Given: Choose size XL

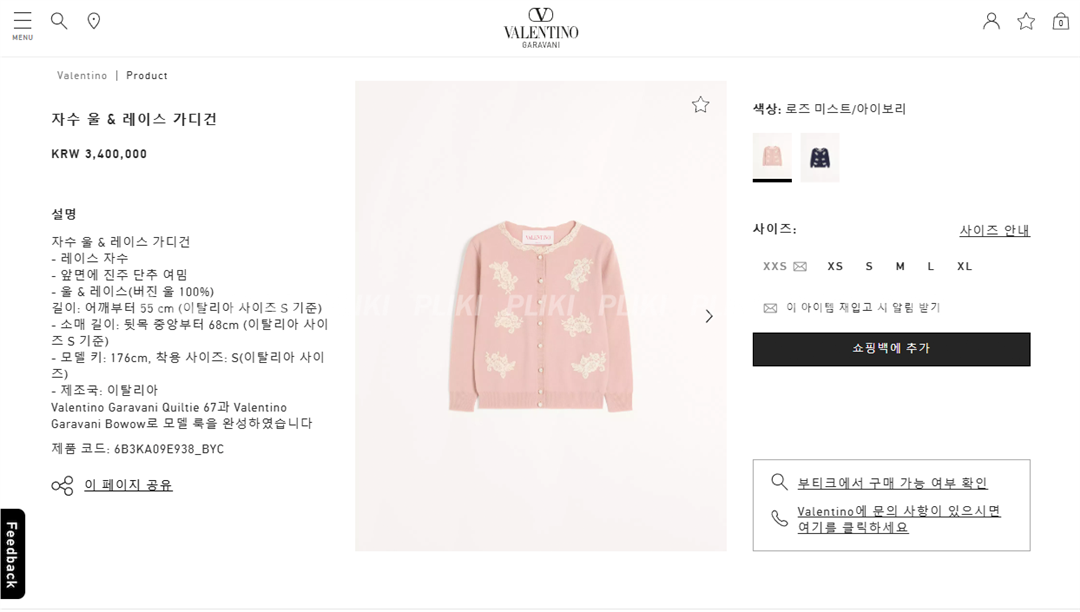Looking at the screenshot, I should pos(964,266).
